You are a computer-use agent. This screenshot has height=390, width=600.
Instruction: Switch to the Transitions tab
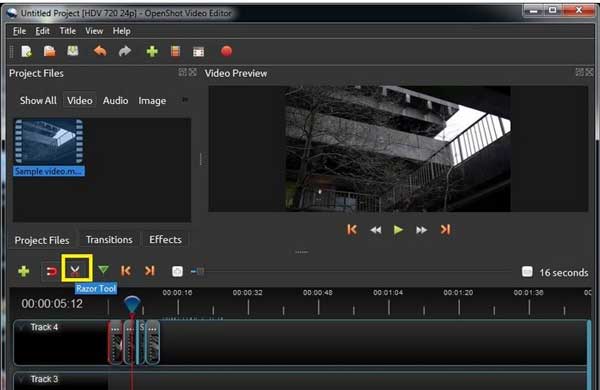pos(109,240)
